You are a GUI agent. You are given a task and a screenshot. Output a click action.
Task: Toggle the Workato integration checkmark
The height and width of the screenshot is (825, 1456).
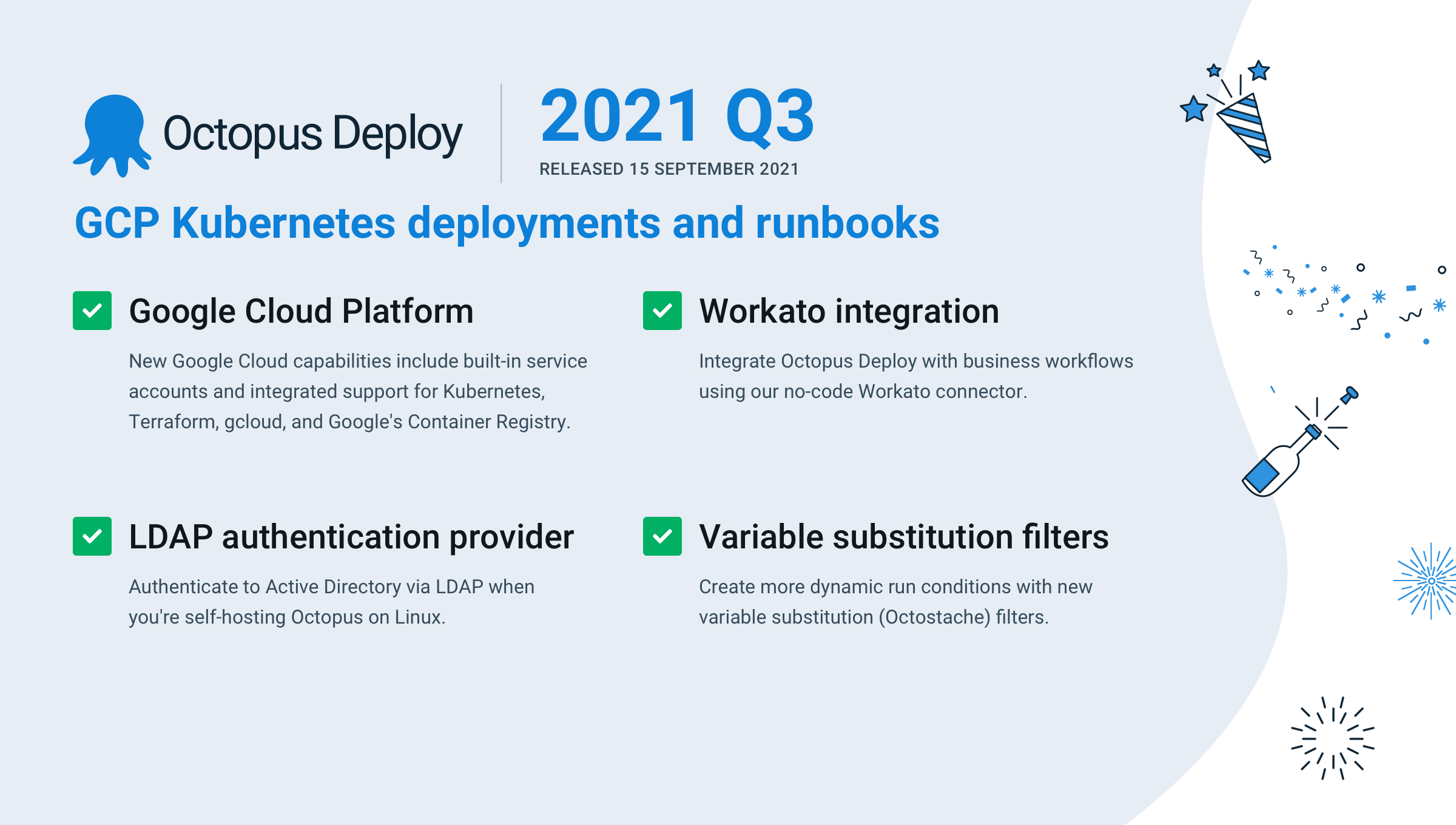coord(663,312)
